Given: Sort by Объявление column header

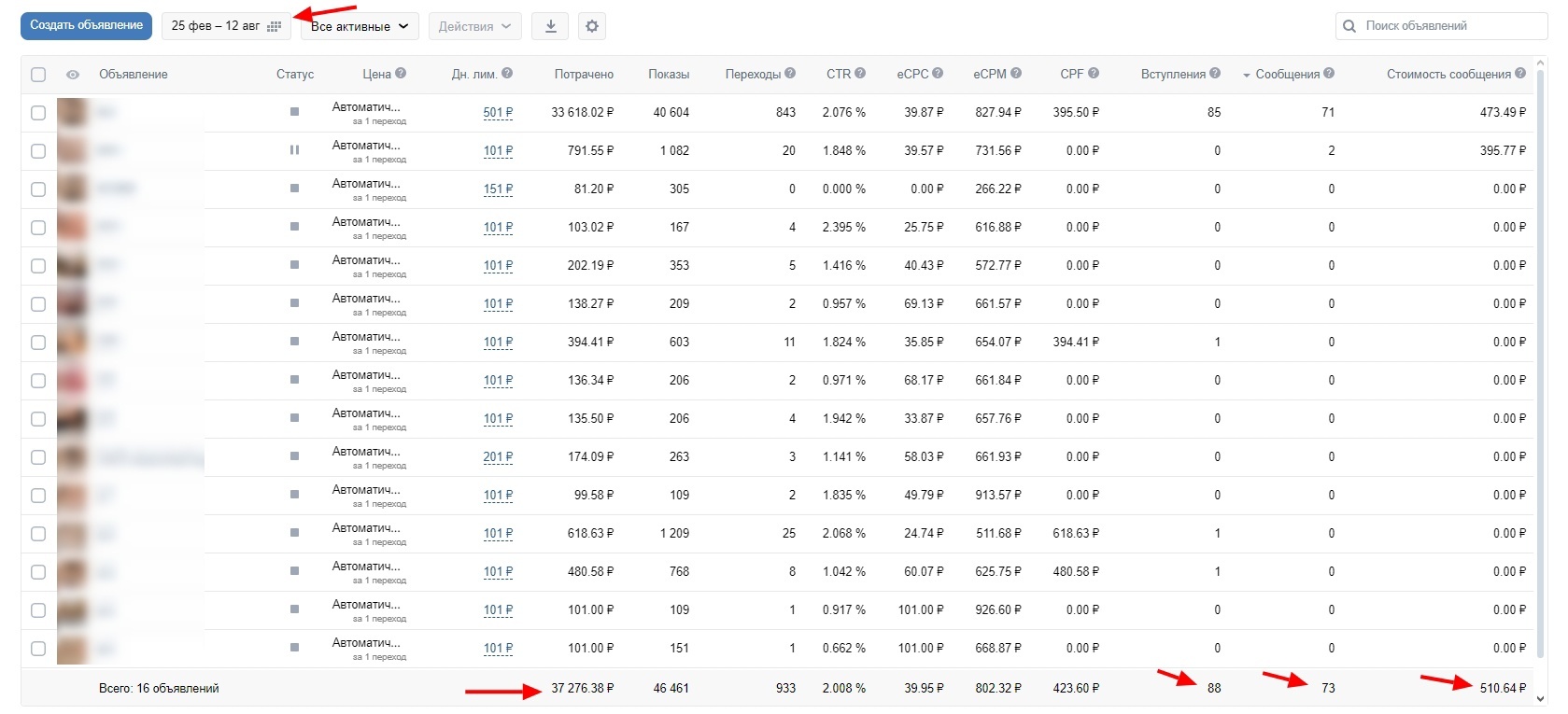Looking at the screenshot, I should coord(134,74).
